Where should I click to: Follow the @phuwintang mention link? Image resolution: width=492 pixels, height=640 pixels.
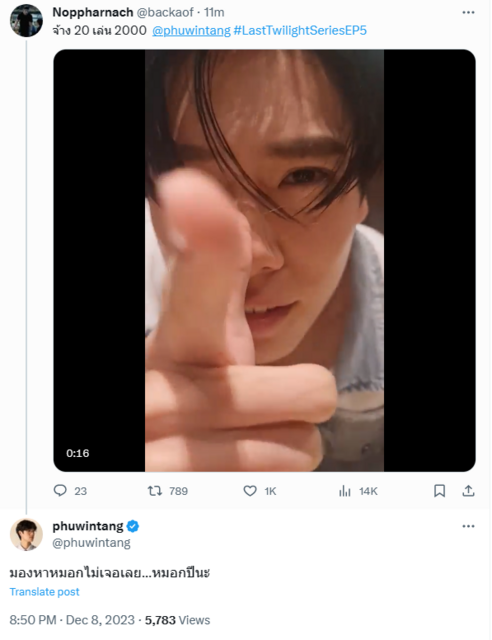(191, 31)
